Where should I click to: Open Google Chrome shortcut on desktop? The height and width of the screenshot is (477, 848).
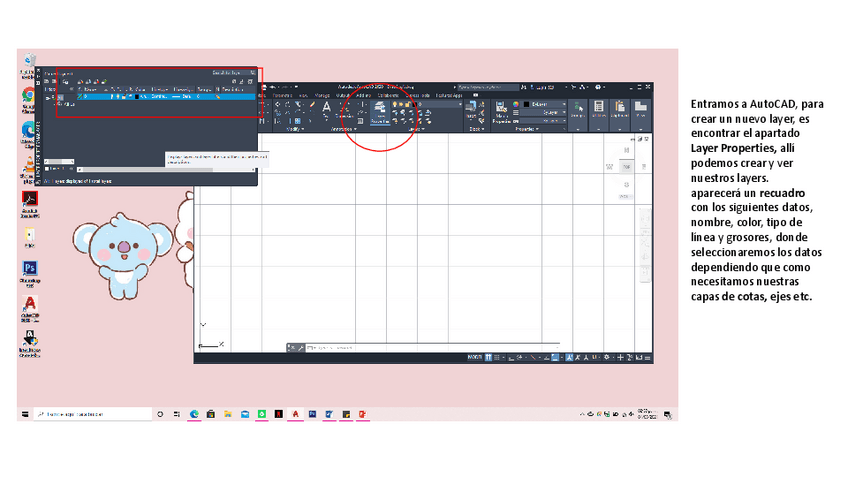[x=28, y=100]
